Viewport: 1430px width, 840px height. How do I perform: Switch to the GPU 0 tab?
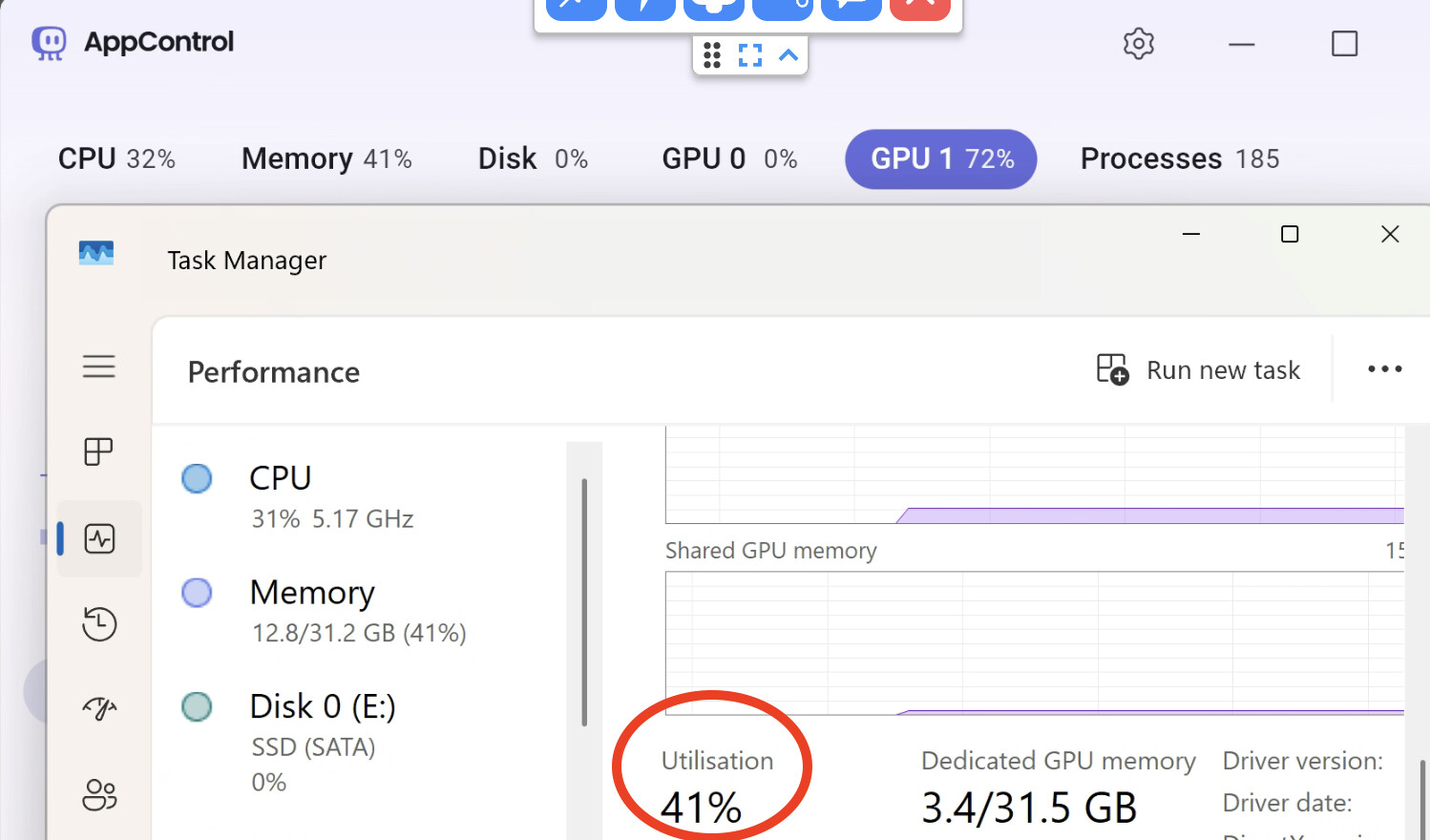[729, 158]
